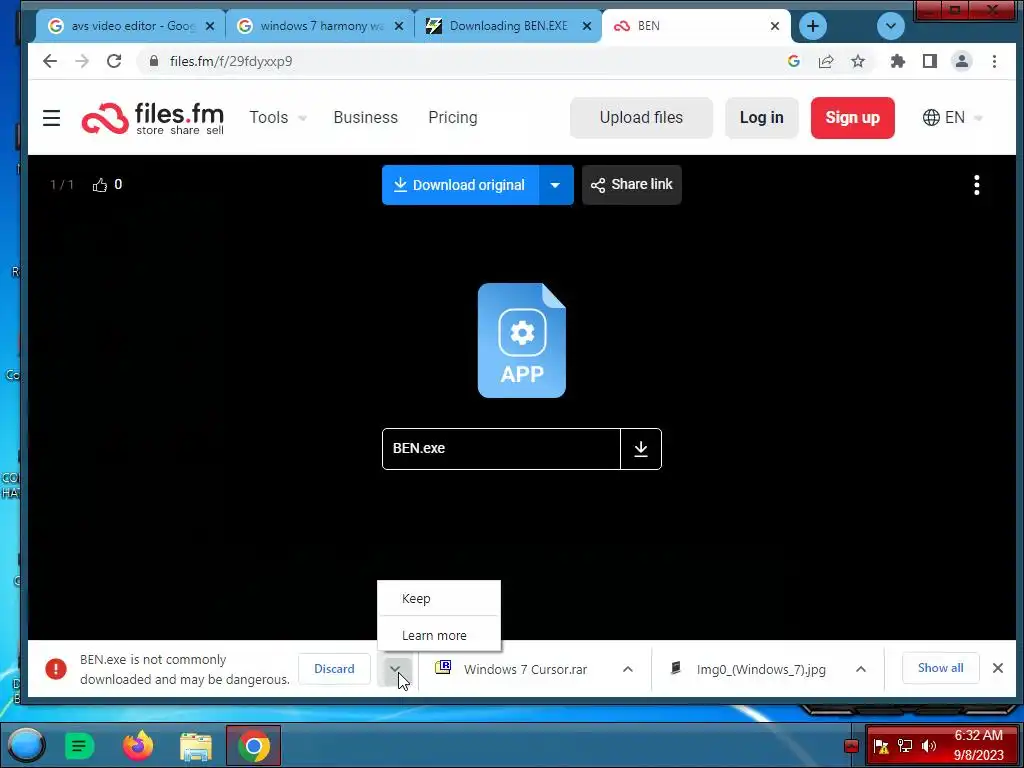Close the downloads bar
Image resolution: width=1024 pixels, height=768 pixels.
click(x=997, y=668)
